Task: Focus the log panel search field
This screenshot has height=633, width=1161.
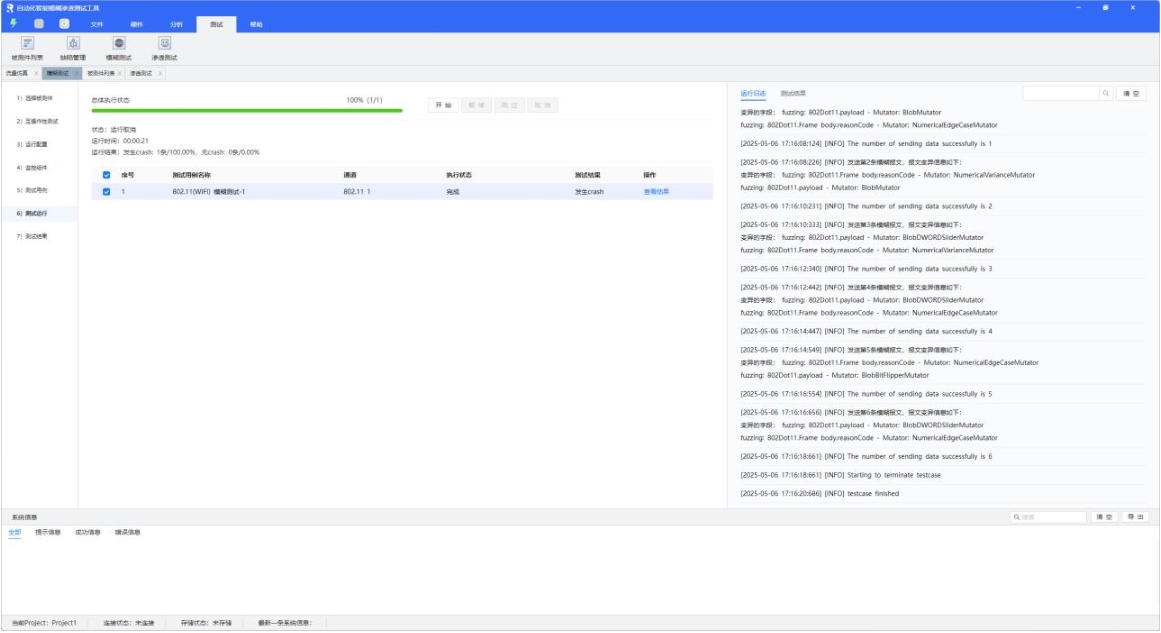Action: [x=1061, y=93]
